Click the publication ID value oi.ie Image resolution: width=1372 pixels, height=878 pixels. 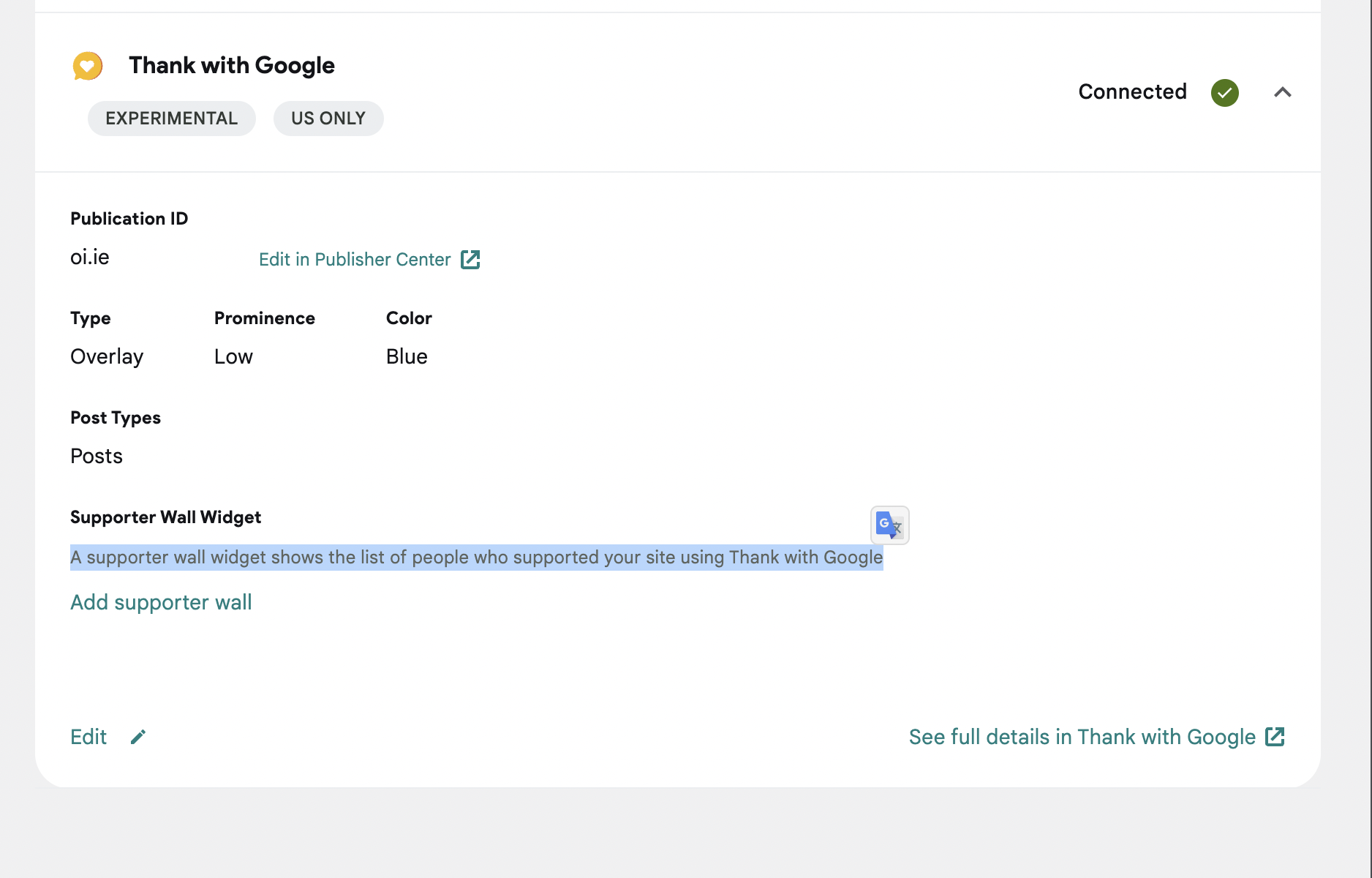pyautogui.click(x=90, y=257)
